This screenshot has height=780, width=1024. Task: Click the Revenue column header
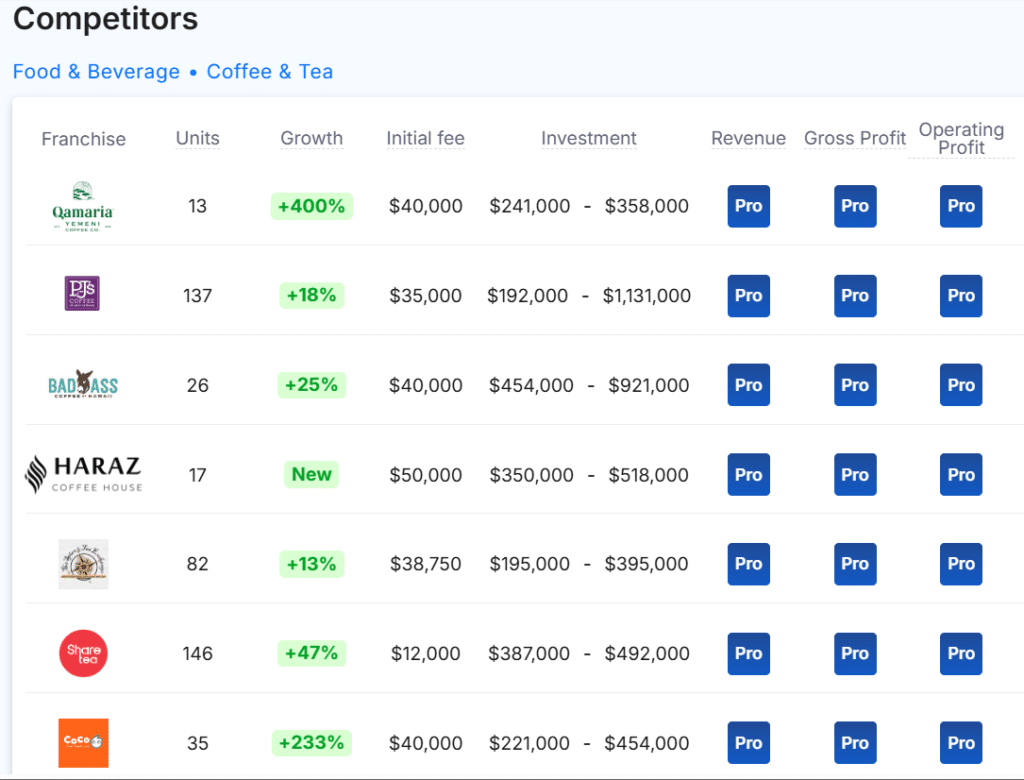748,138
